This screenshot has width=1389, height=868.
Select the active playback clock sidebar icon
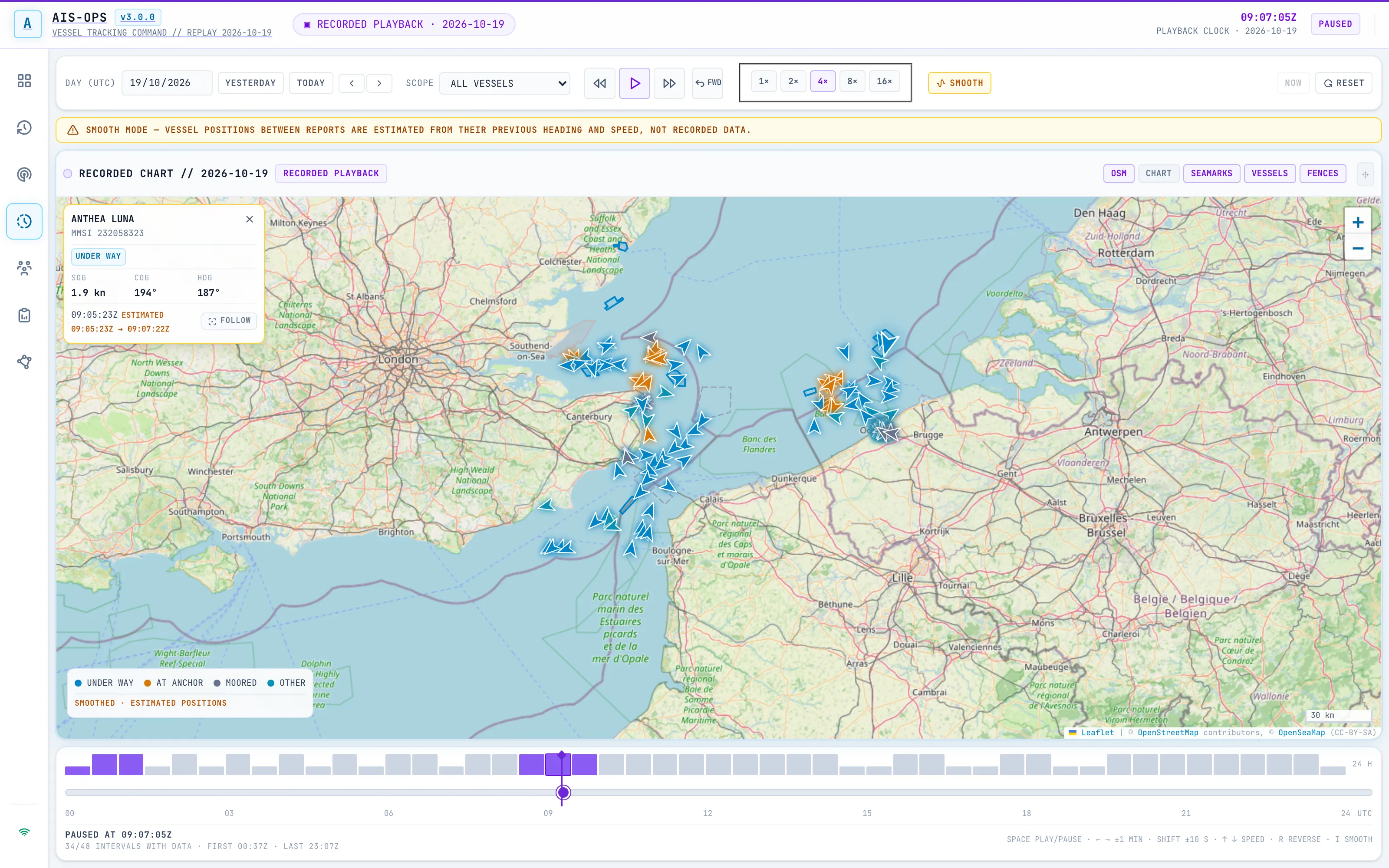tap(24, 221)
